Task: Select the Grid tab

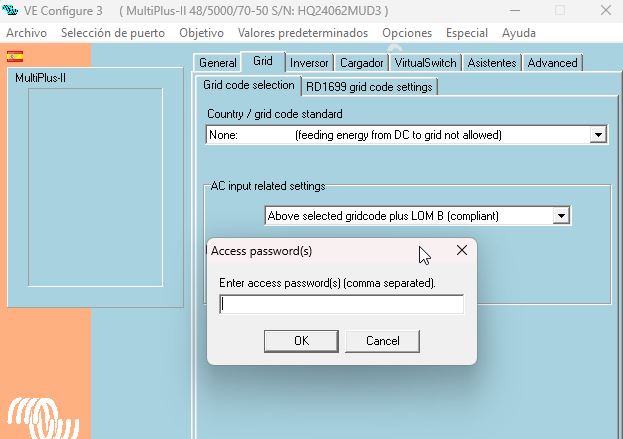Action: click(x=263, y=61)
